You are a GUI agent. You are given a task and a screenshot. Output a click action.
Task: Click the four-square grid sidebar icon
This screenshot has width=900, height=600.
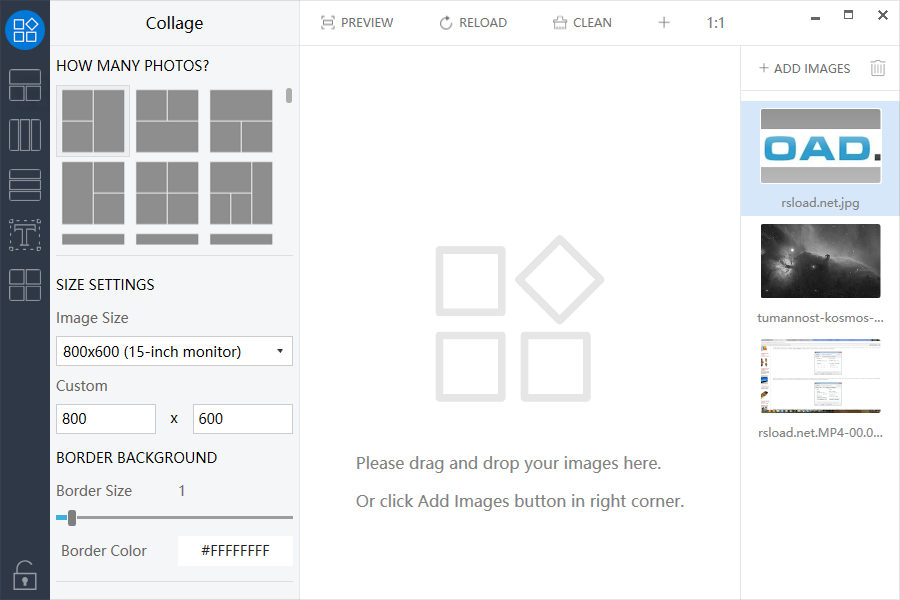pos(25,285)
